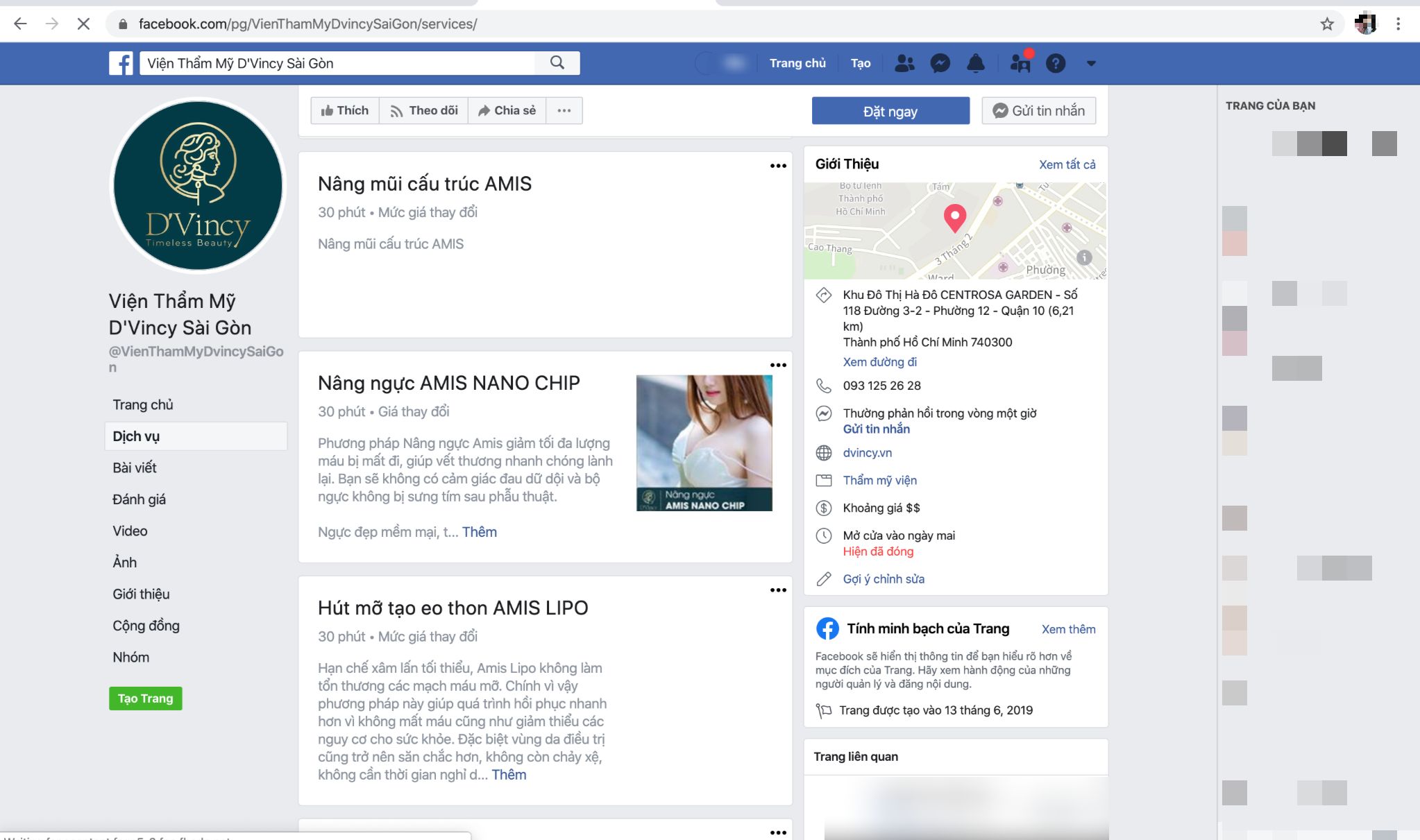Follow page with Theo dõi button
Image resolution: width=1420 pixels, height=840 pixels.
coord(424,110)
